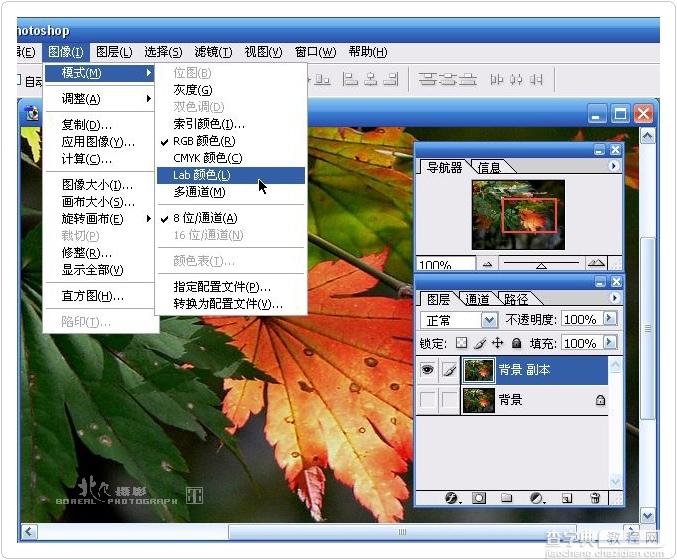Toggle lock all
The height and width of the screenshot is (560, 677).
pyautogui.click(x=516, y=343)
